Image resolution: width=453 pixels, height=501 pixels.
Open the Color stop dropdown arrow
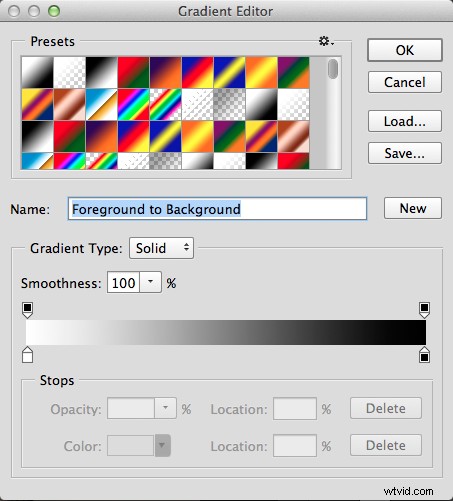pyautogui.click(x=162, y=445)
